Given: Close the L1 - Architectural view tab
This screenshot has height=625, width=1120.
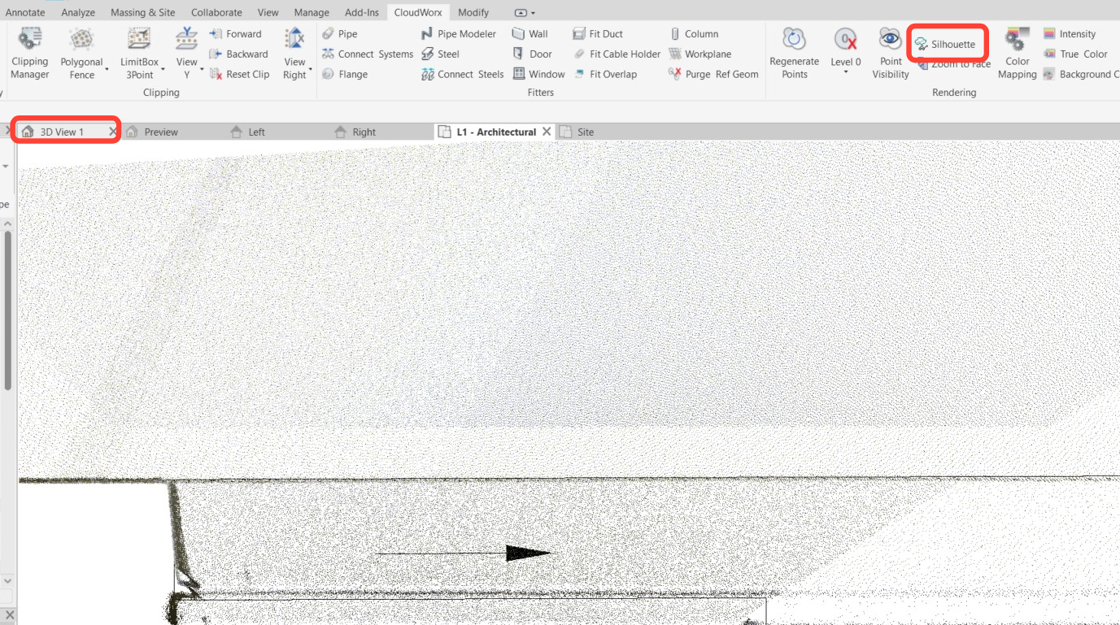Looking at the screenshot, I should (x=547, y=131).
